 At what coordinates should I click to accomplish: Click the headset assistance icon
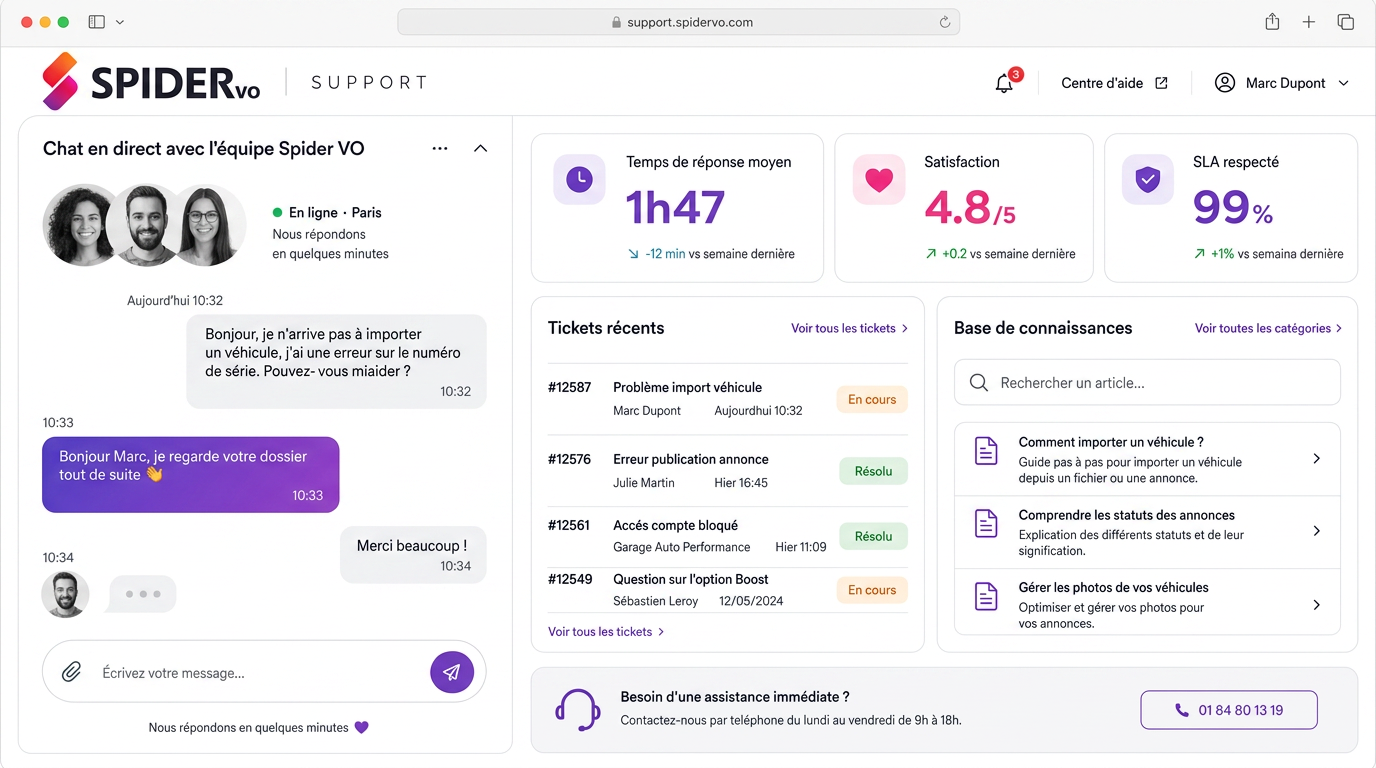(577, 710)
